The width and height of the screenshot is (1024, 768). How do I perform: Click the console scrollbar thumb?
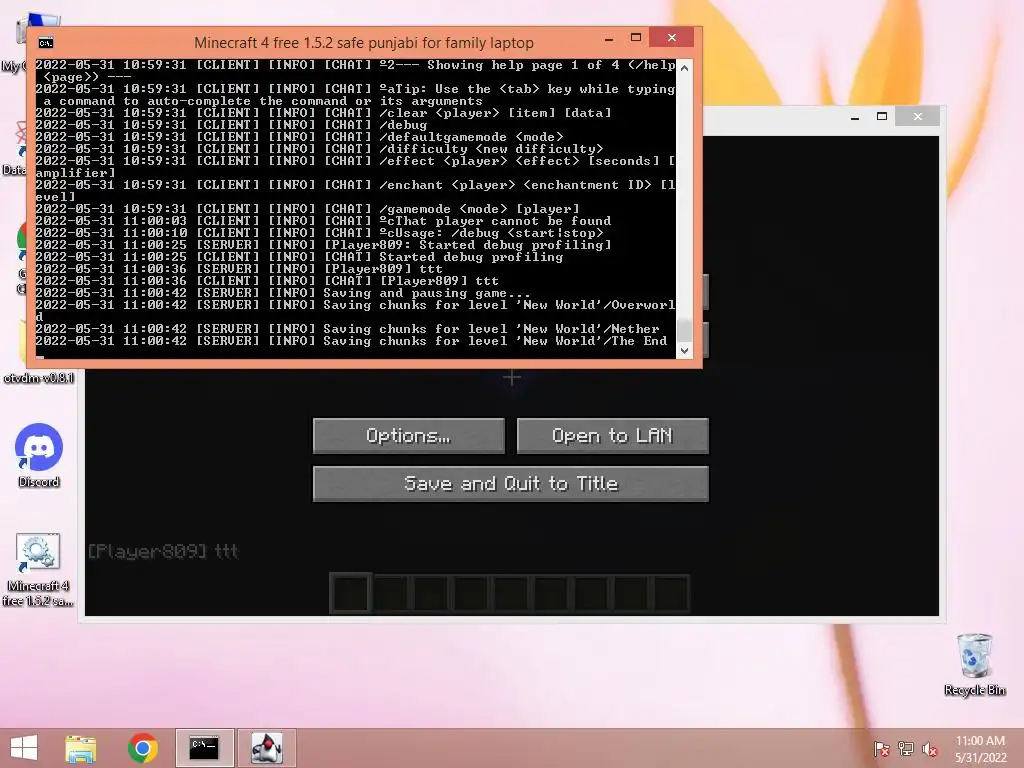point(684,330)
